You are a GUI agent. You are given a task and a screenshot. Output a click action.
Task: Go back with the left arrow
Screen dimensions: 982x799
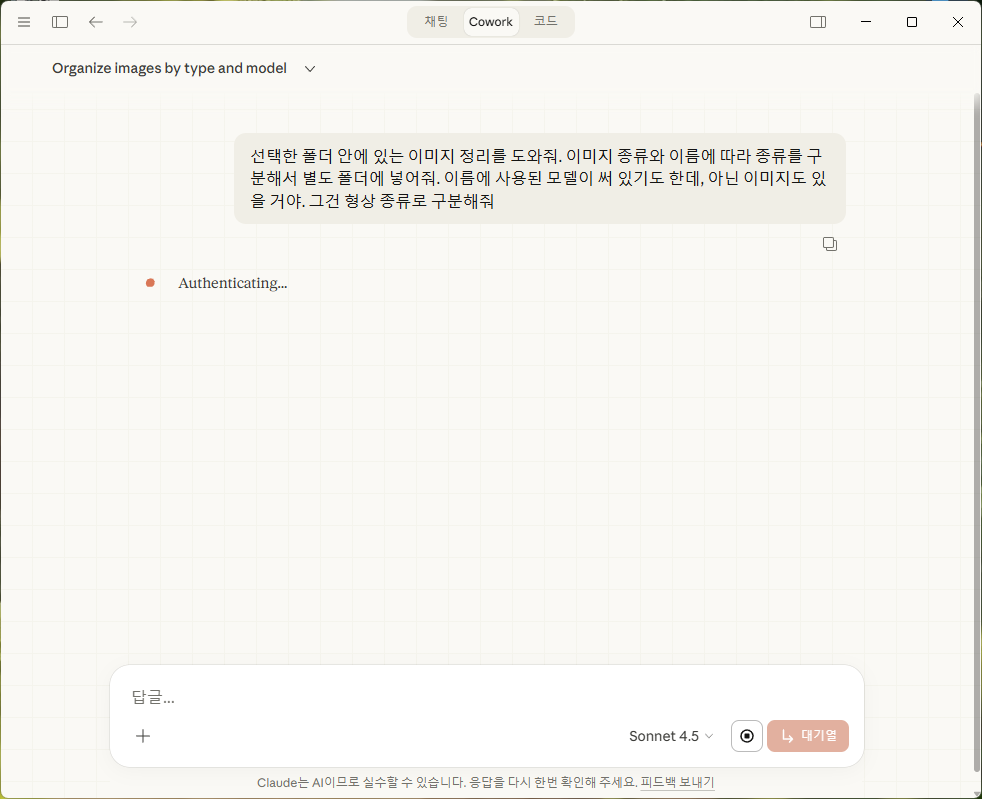click(x=96, y=22)
